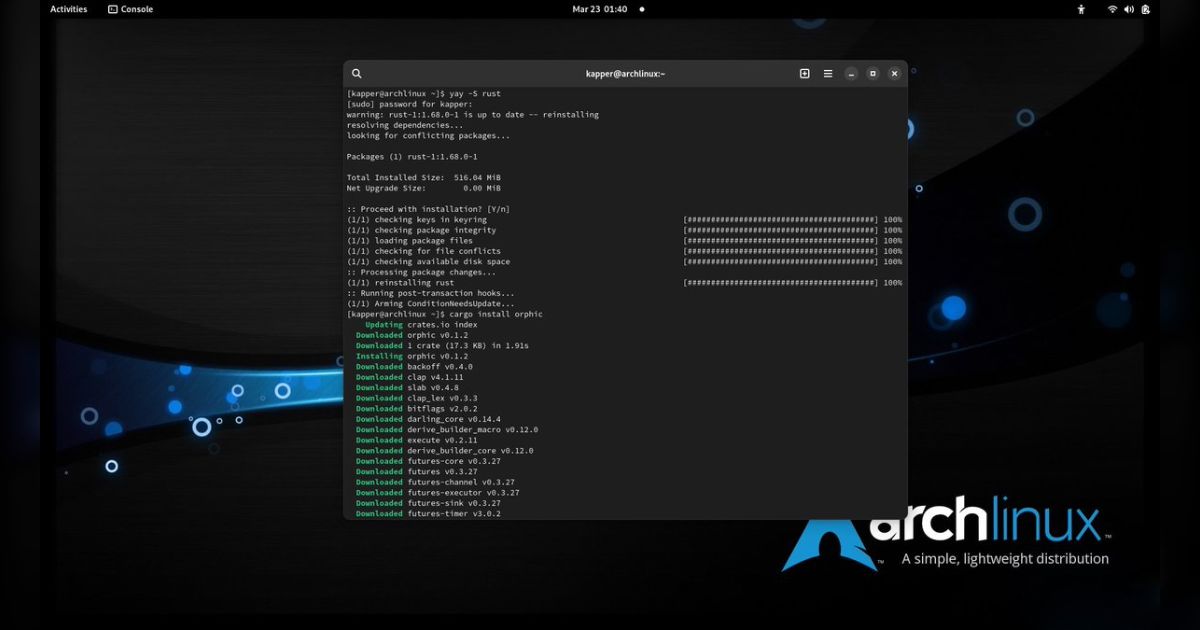Screen dimensions: 1200x630
Task: Open the Console hamburger menu
Action: coord(828,73)
